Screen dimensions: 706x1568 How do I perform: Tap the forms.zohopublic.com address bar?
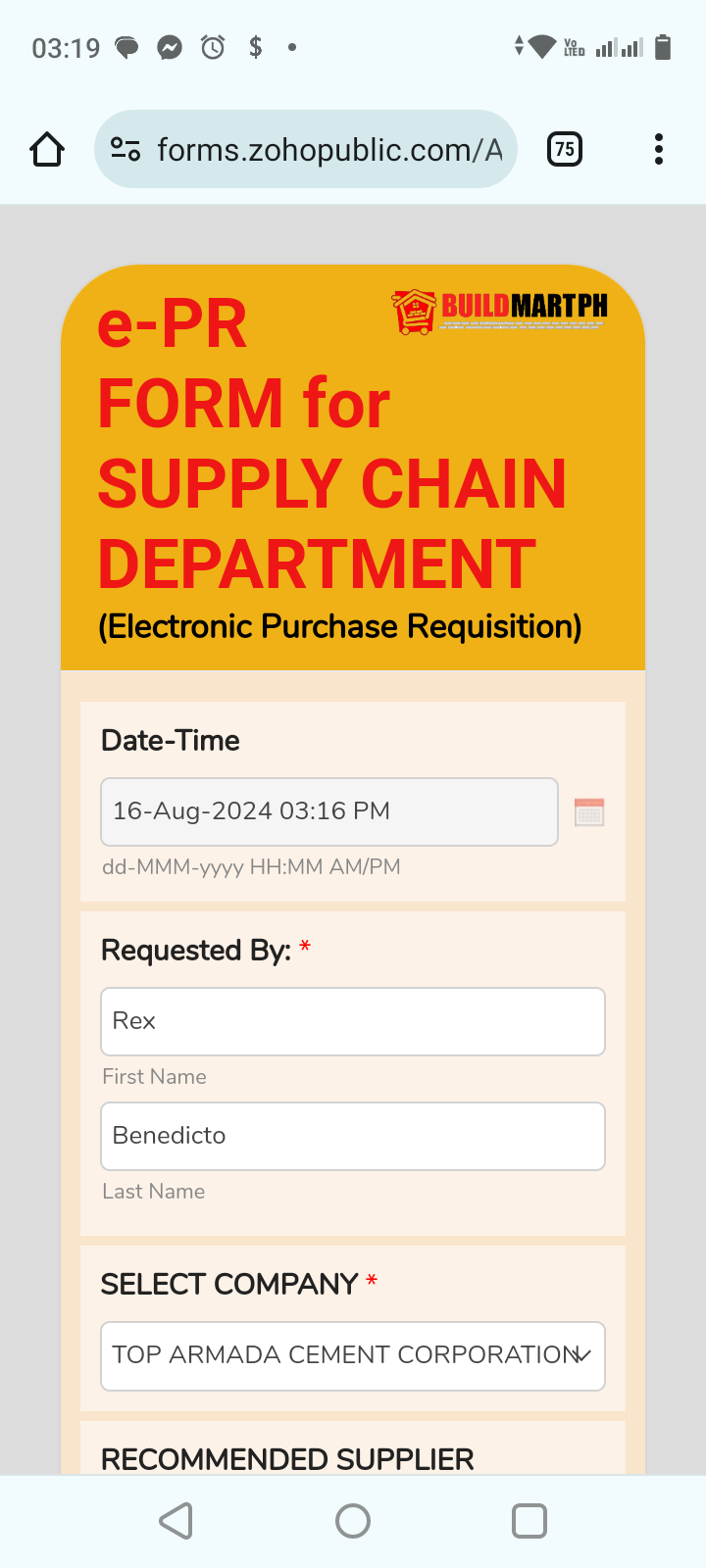tap(328, 150)
